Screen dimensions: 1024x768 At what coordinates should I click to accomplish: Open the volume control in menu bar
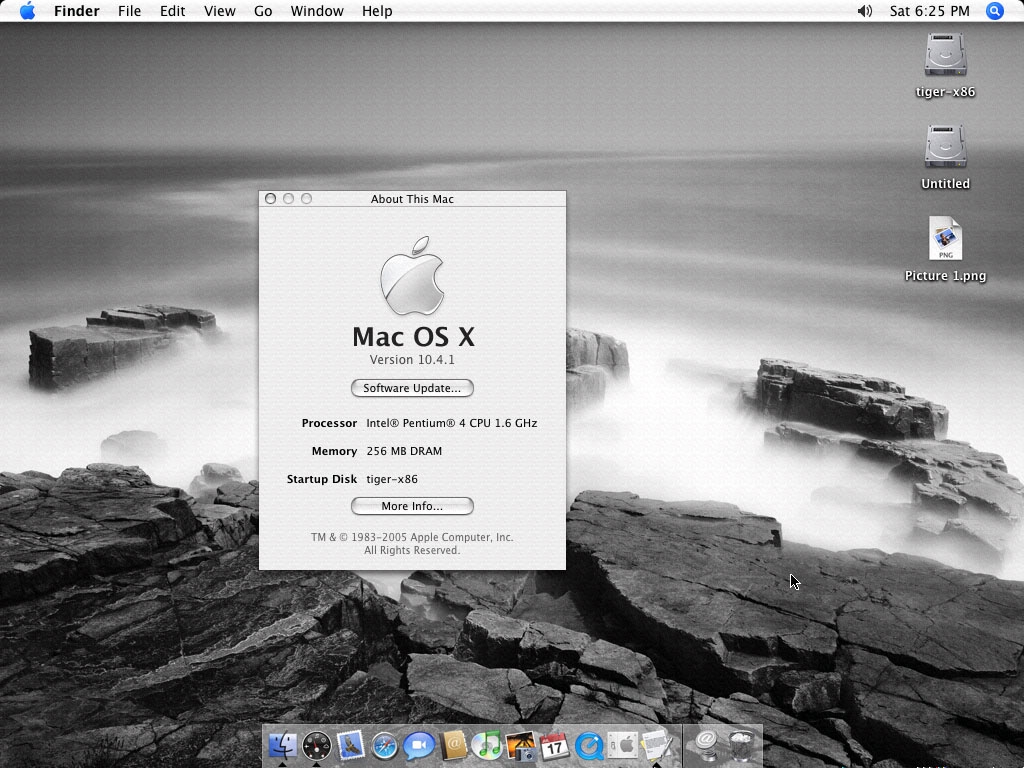865,11
